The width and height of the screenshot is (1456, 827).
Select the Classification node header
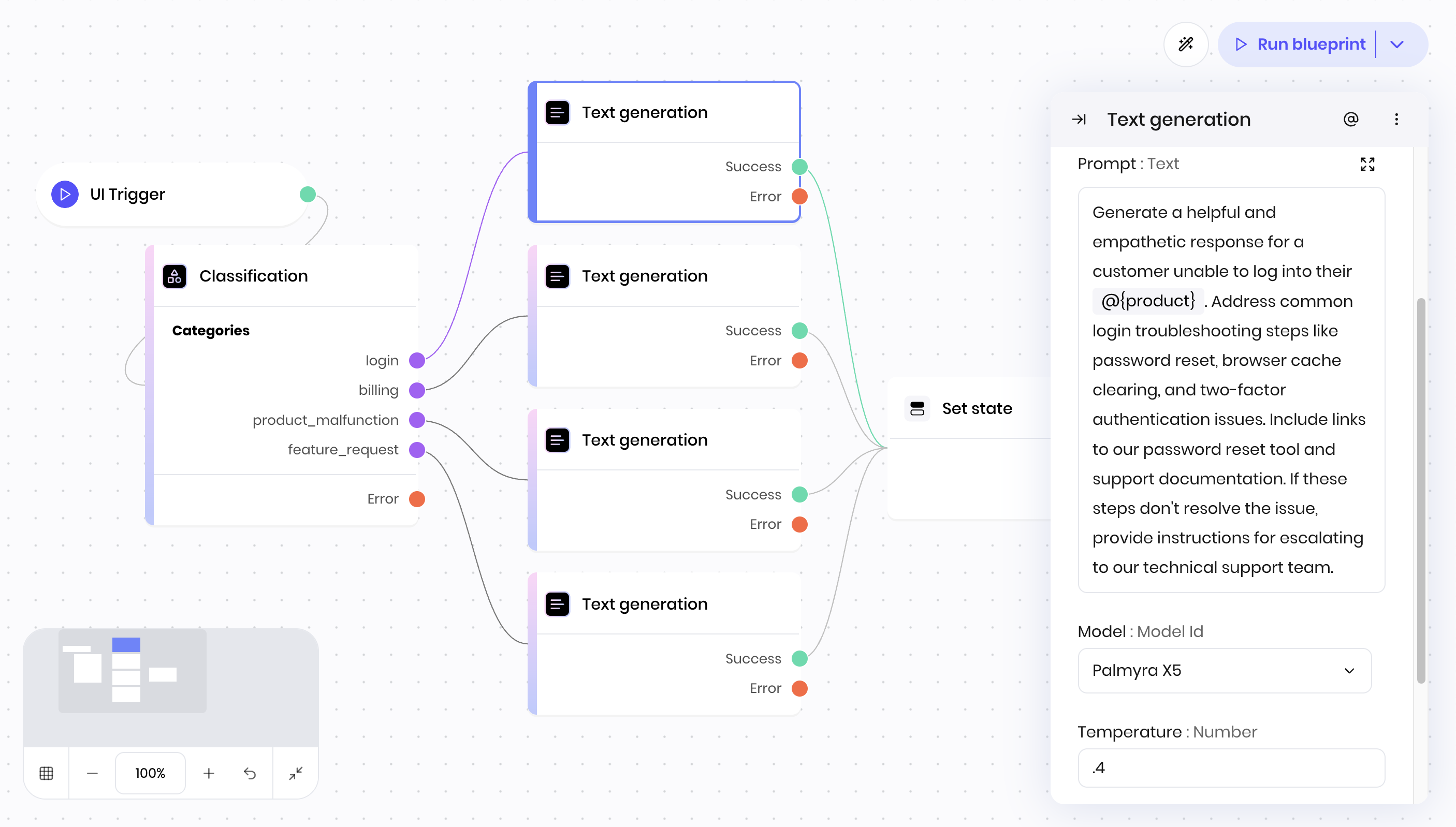(253, 276)
